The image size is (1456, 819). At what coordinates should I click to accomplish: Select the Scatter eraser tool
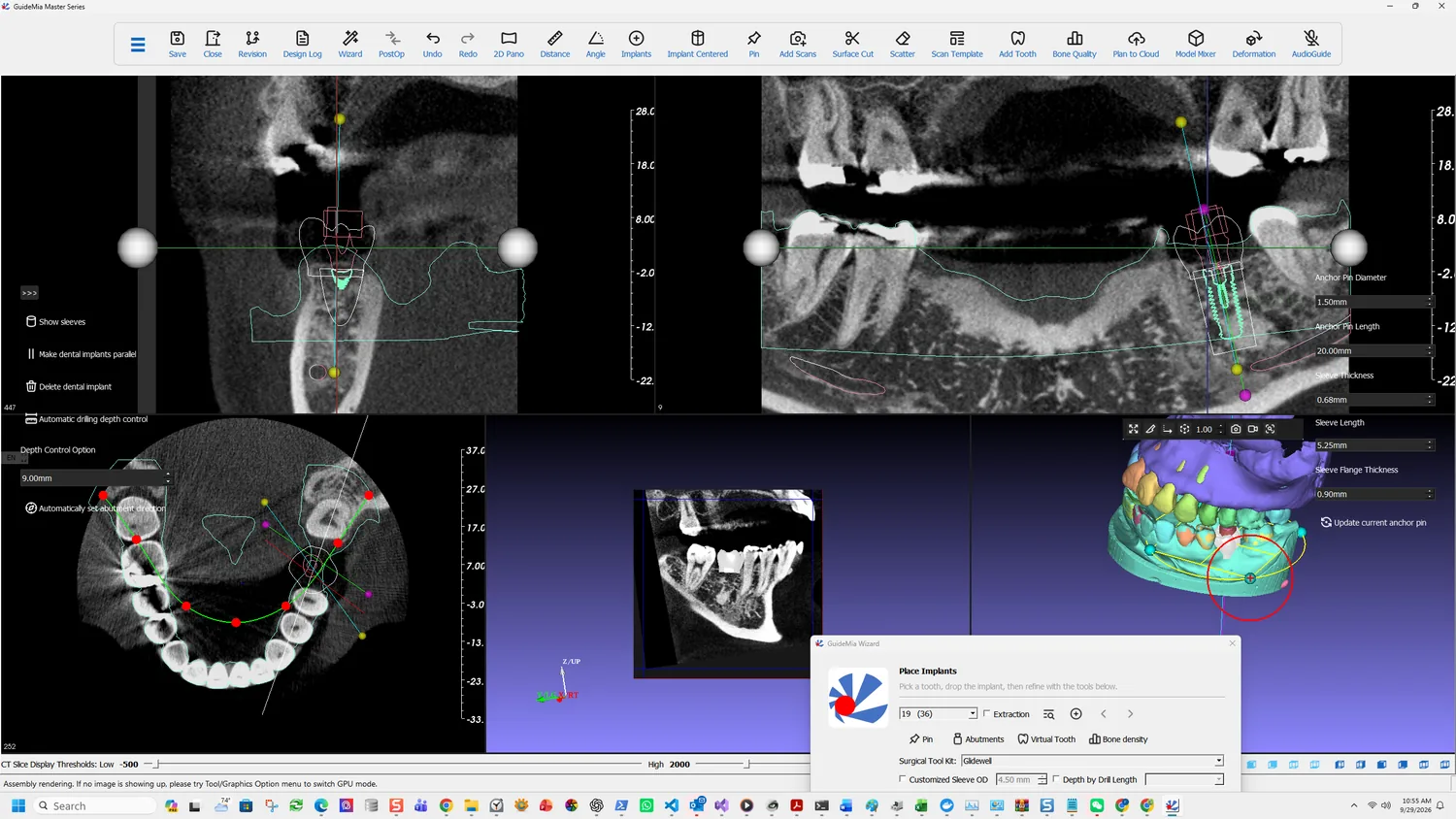pyautogui.click(x=903, y=44)
